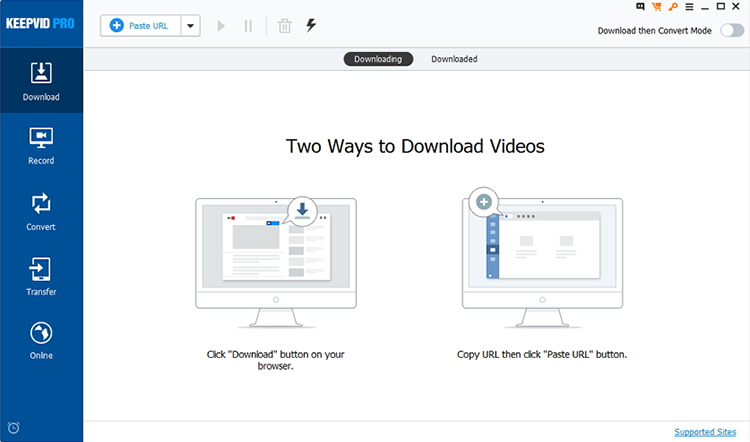Pause downloads with the pause icon
750x442 pixels.
tap(248, 26)
